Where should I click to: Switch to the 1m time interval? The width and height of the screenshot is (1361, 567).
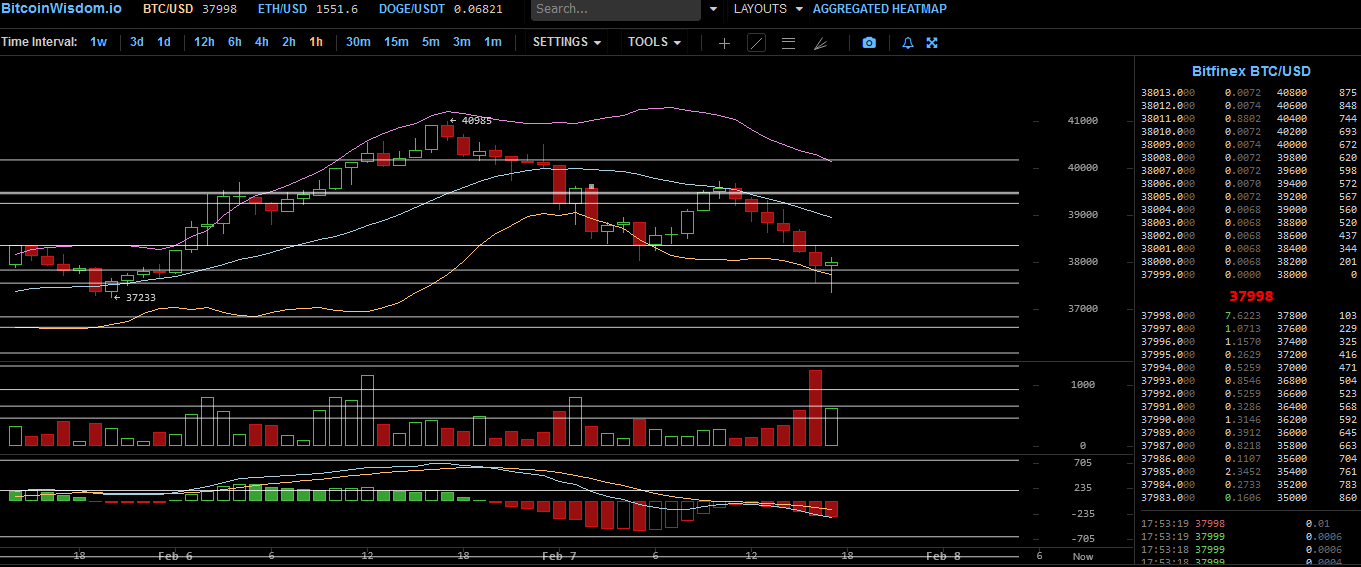click(x=492, y=42)
